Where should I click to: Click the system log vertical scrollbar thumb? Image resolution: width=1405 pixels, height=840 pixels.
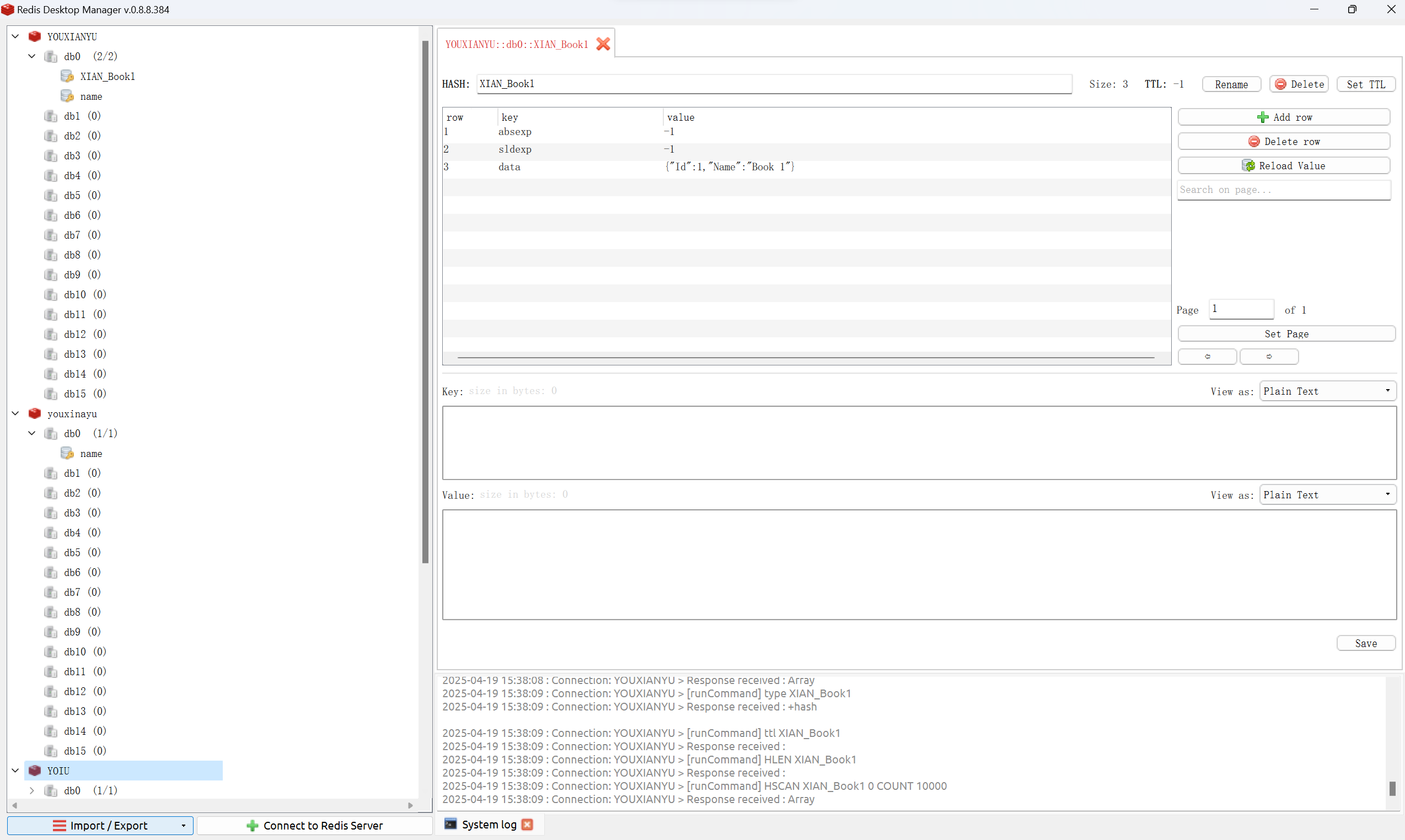pos(1392,788)
